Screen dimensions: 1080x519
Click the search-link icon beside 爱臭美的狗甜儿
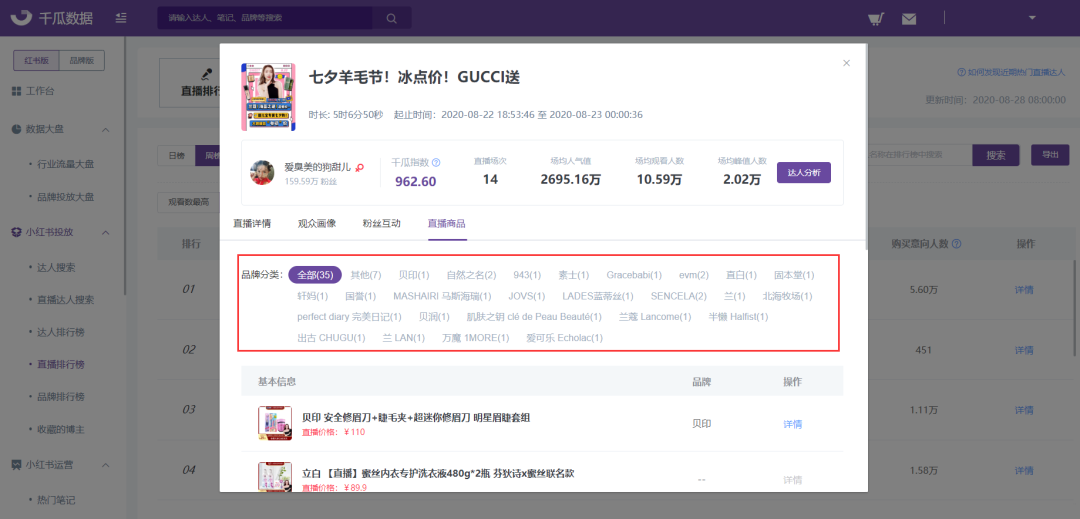coord(360,167)
